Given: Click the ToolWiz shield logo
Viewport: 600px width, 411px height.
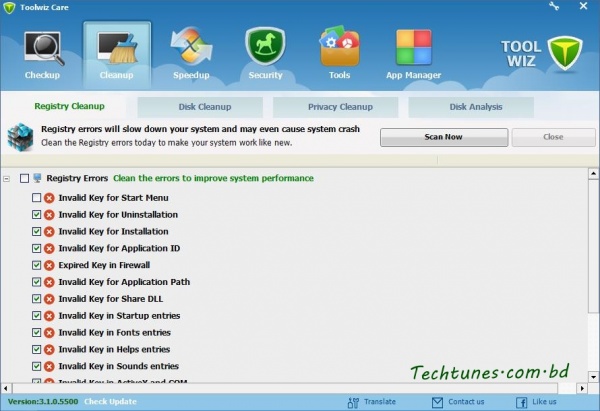Looking at the screenshot, I should pos(564,54).
